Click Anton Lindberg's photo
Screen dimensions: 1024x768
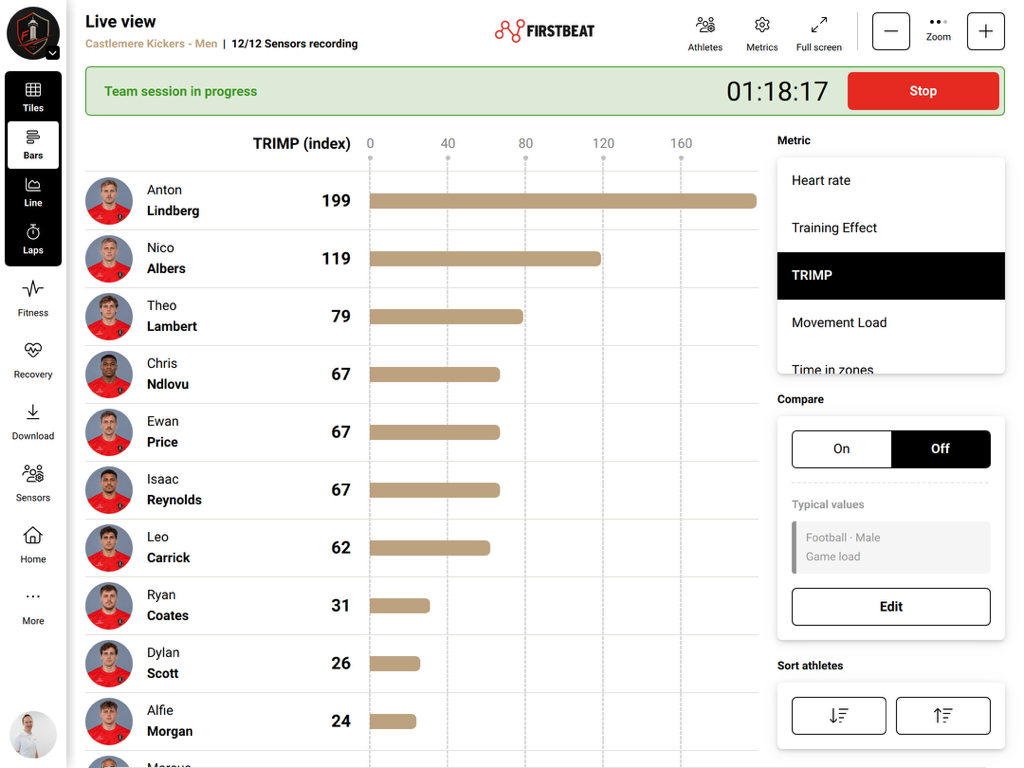coord(109,201)
